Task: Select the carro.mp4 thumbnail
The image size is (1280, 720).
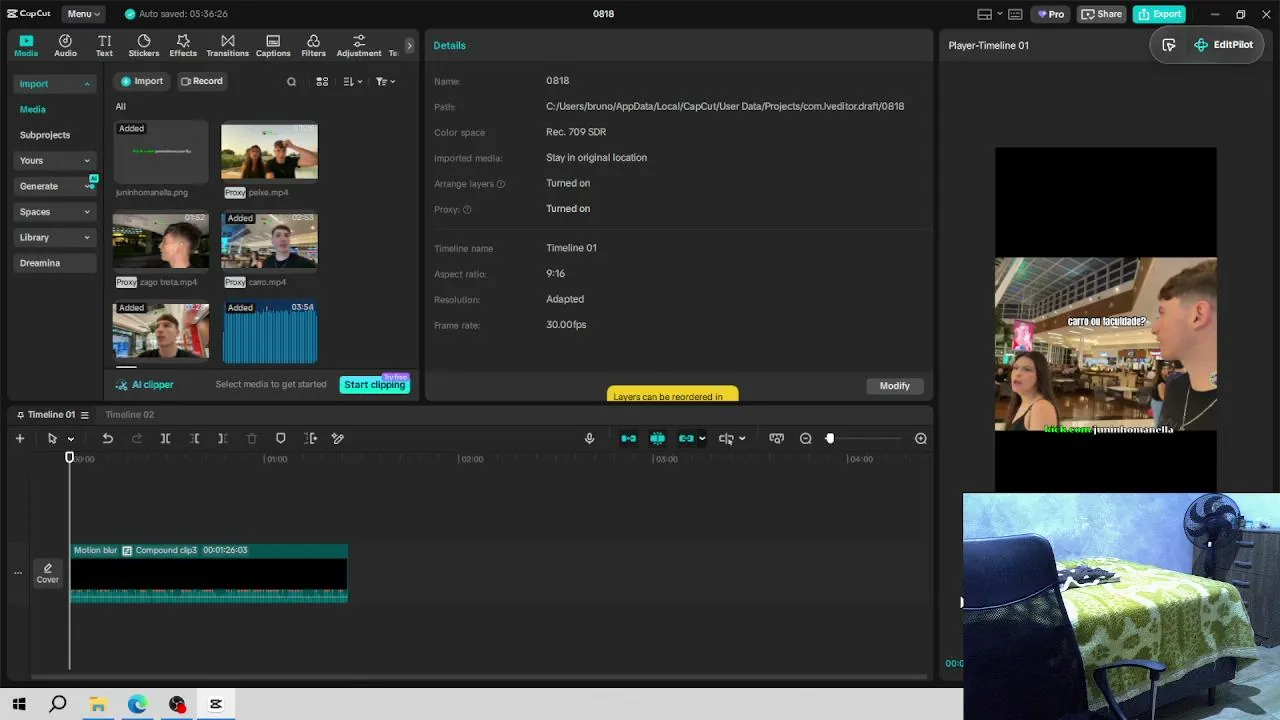Action: (x=269, y=240)
